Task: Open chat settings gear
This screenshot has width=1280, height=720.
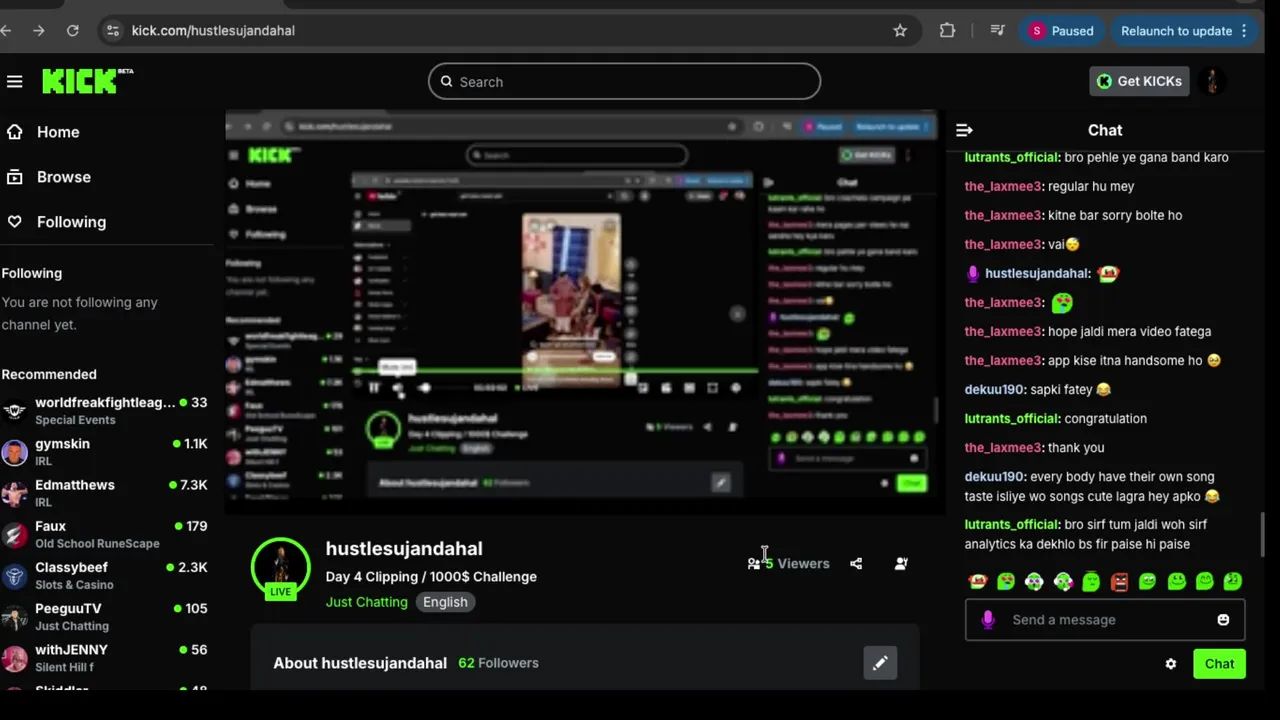Action: point(1171,664)
